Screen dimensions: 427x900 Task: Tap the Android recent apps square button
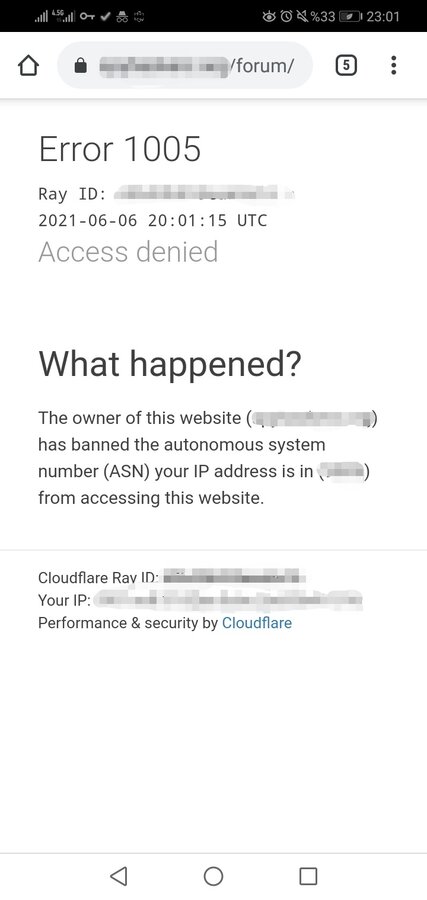(308, 876)
